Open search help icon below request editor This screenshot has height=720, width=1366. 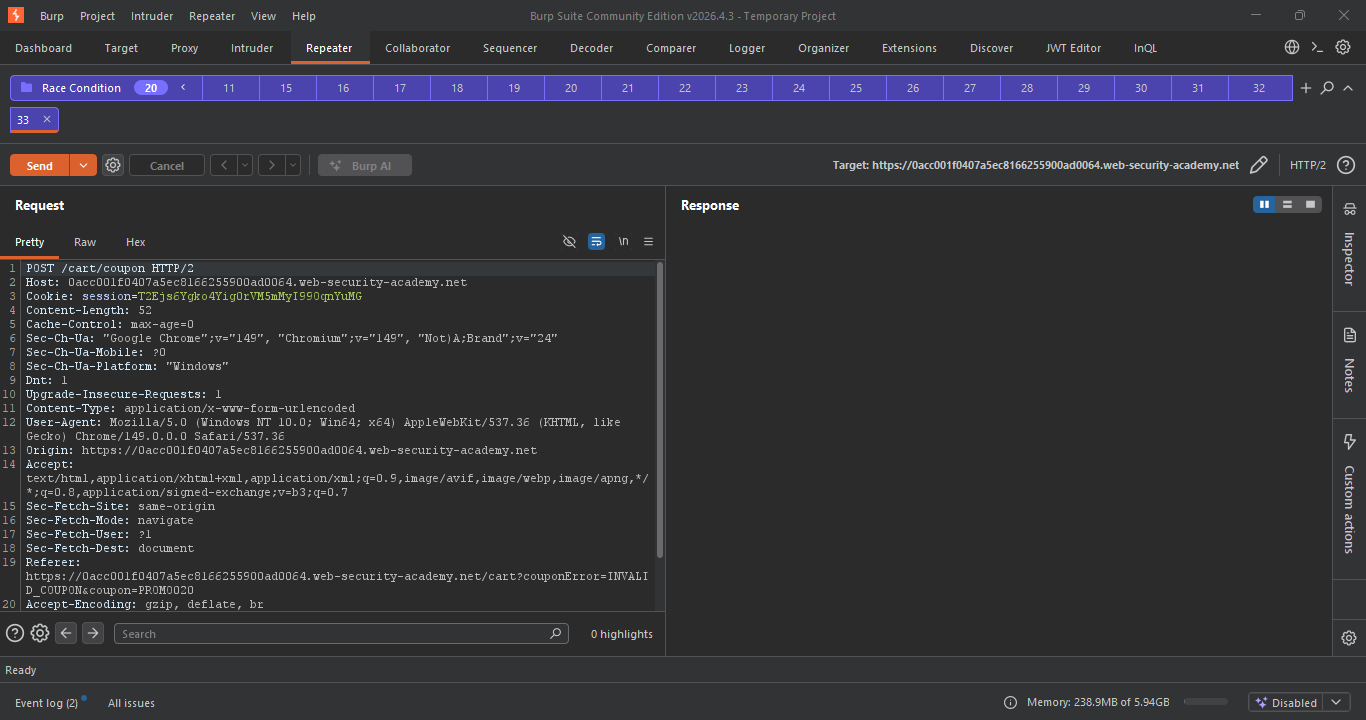click(x=15, y=633)
